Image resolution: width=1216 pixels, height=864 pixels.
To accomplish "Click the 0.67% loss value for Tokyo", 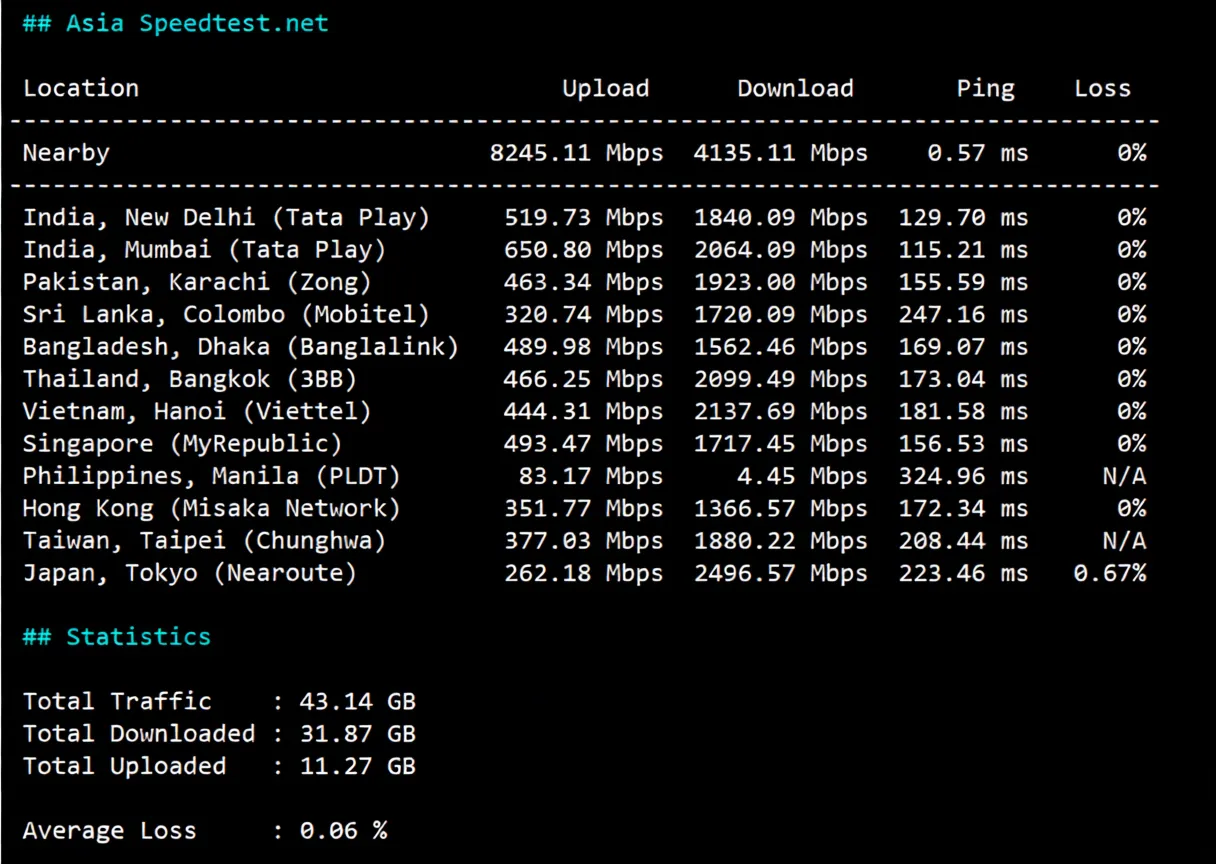I will pos(1111,574).
